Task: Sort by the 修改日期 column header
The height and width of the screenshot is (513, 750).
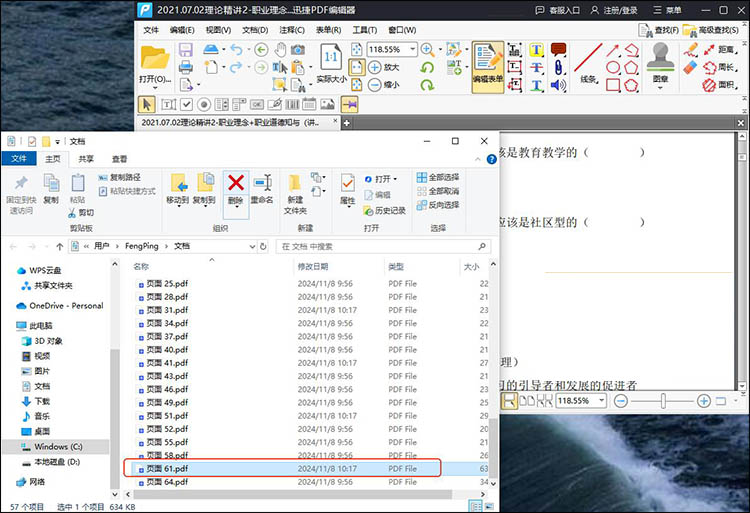Action: [313, 266]
